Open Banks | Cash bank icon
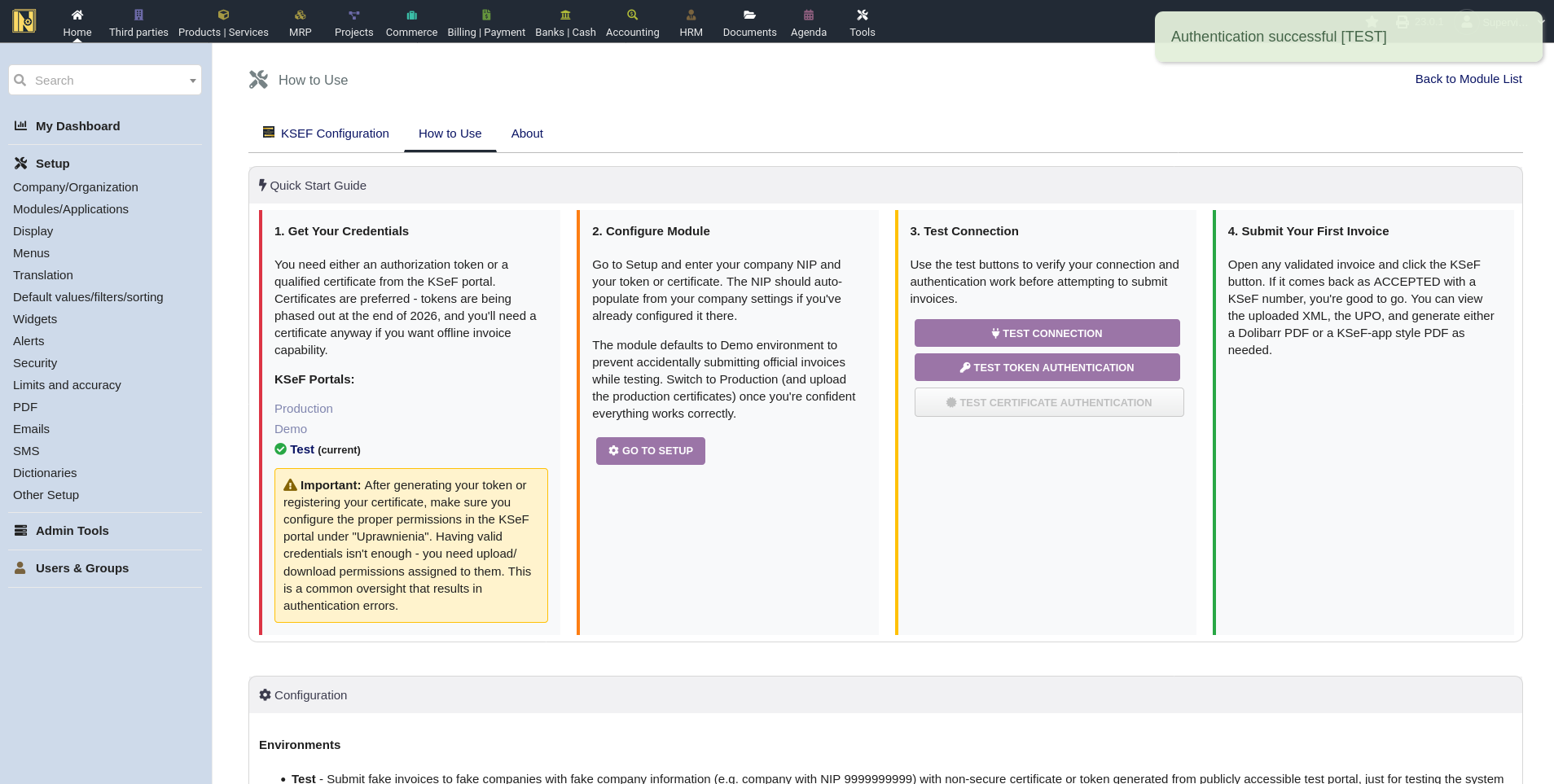This screenshot has width=1554, height=784. [x=565, y=15]
